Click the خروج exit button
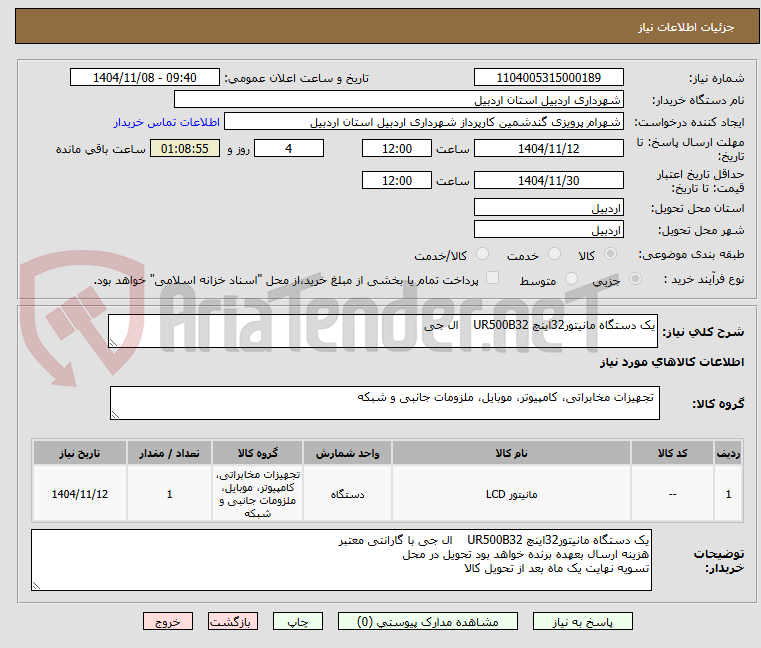 168,621
